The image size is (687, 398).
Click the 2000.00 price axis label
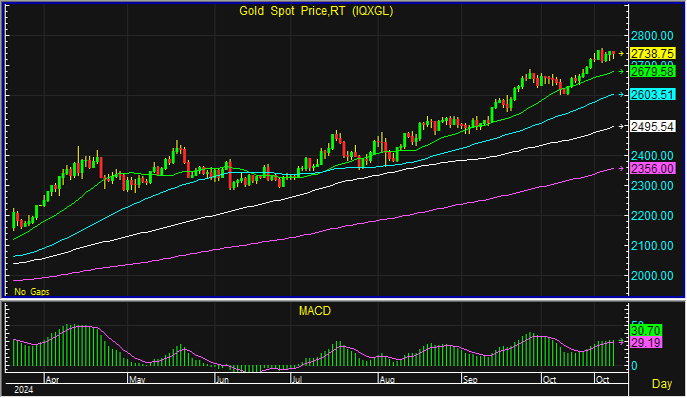pos(652,276)
